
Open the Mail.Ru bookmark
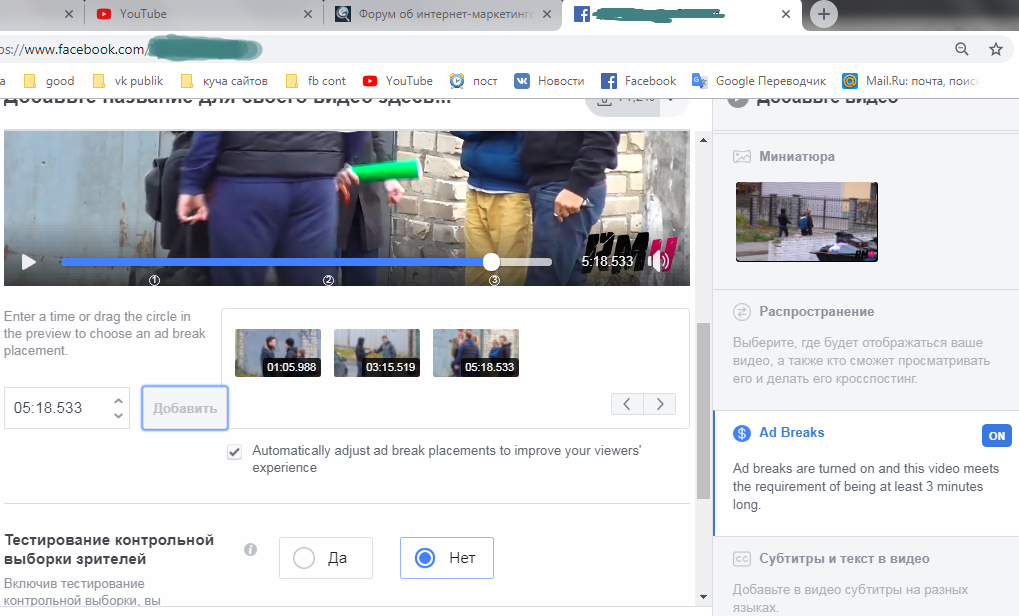tap(910, 81)
